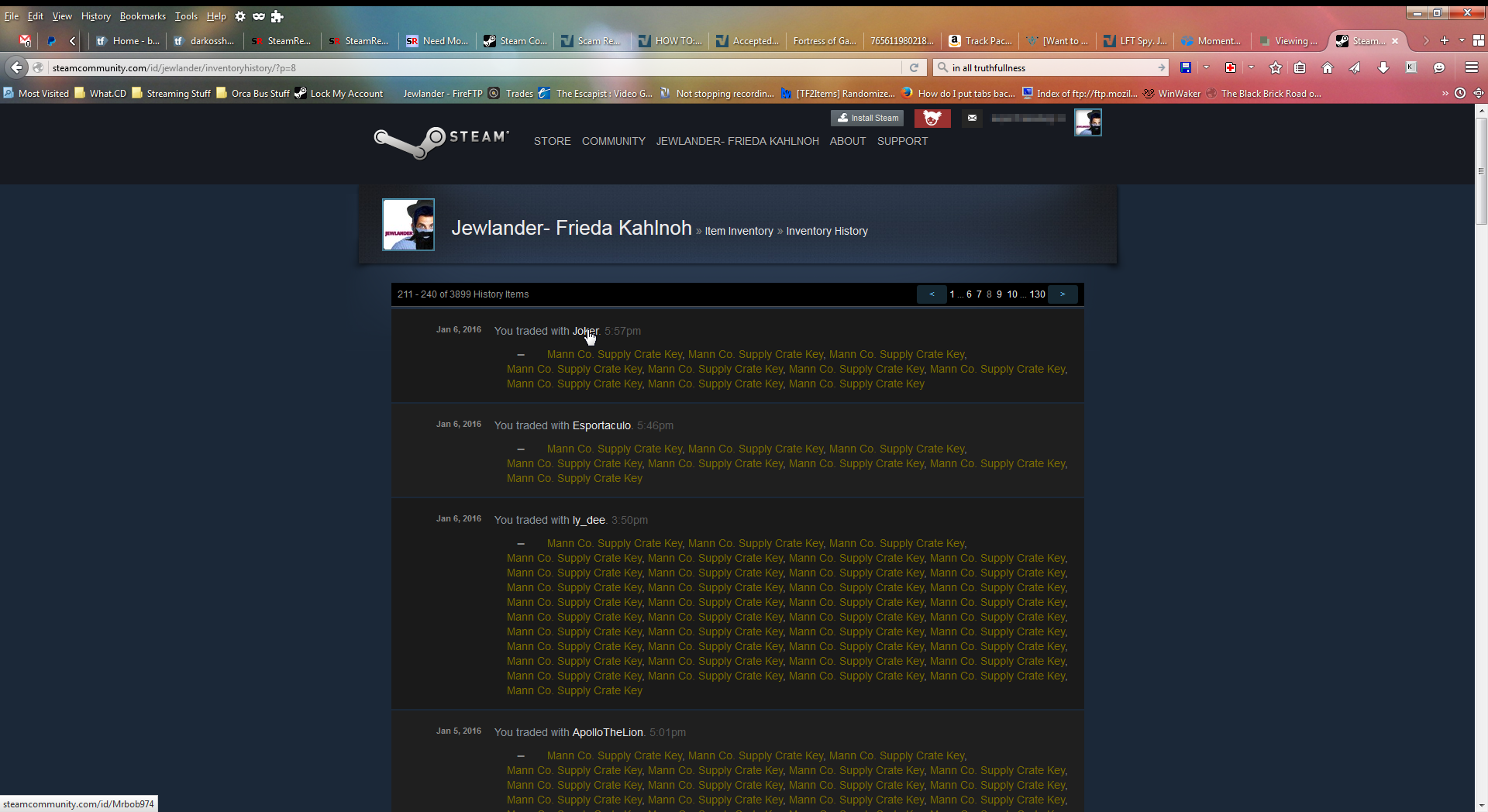Open ApolloTheLion trade partner profile
This screenshot has width=1488, height=812.
point(608,732)
